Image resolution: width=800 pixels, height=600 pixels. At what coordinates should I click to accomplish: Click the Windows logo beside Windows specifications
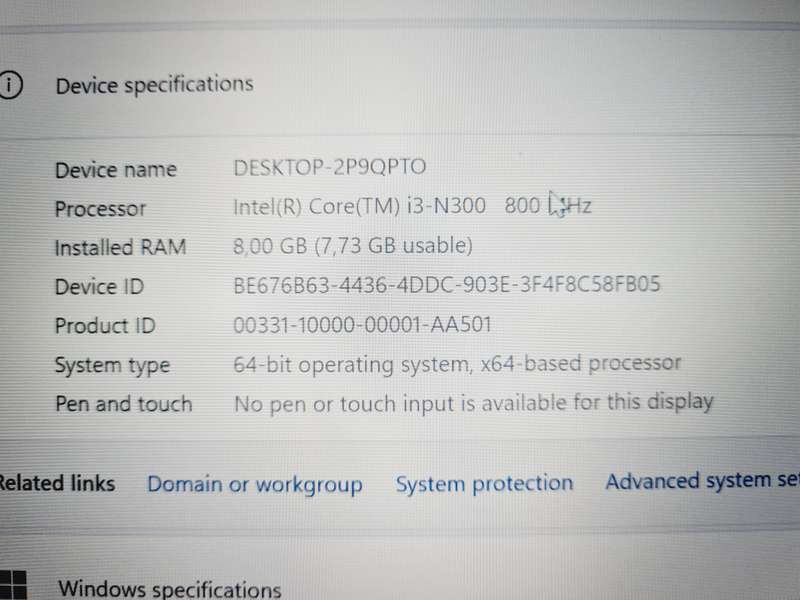(13, 586)
